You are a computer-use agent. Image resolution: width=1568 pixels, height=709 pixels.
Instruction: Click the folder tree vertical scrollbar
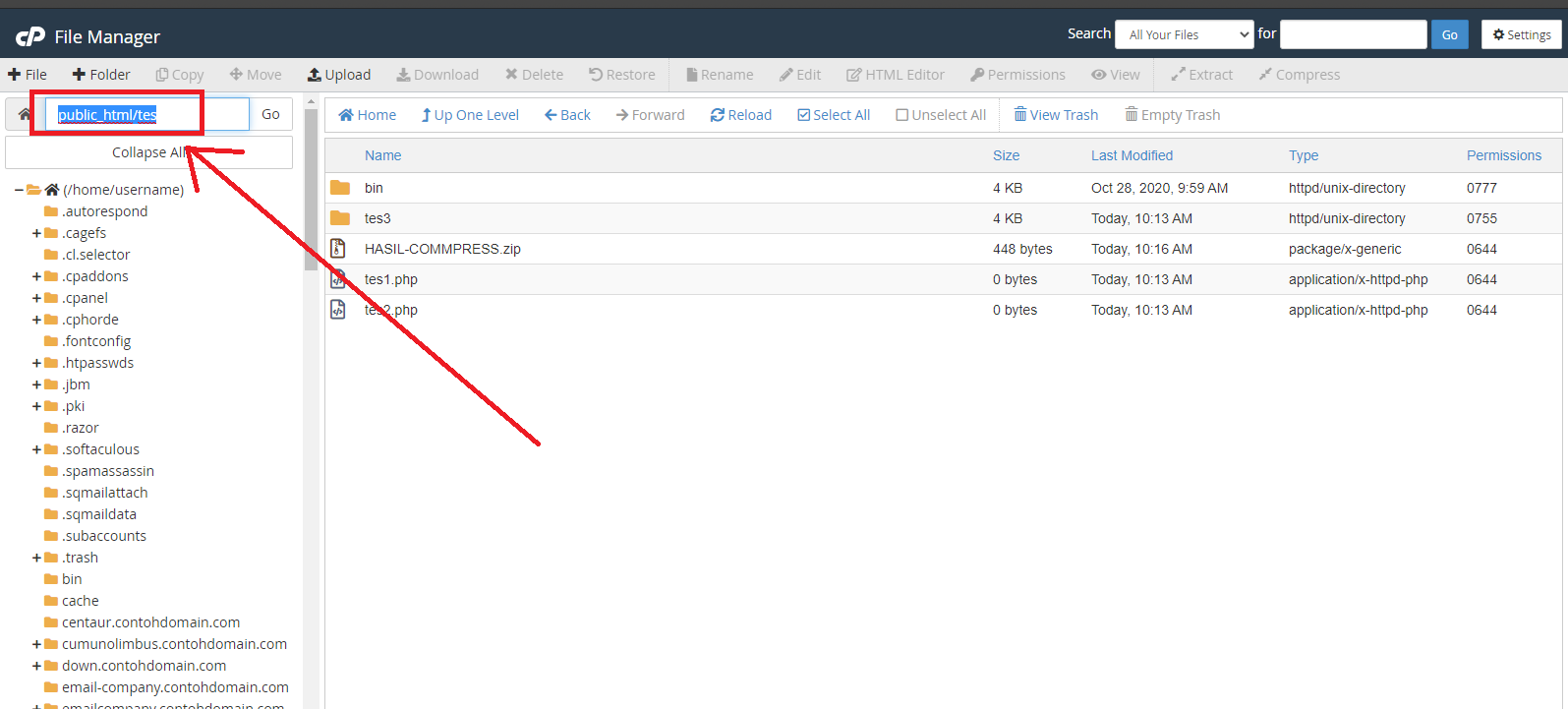tap(311, 189)
